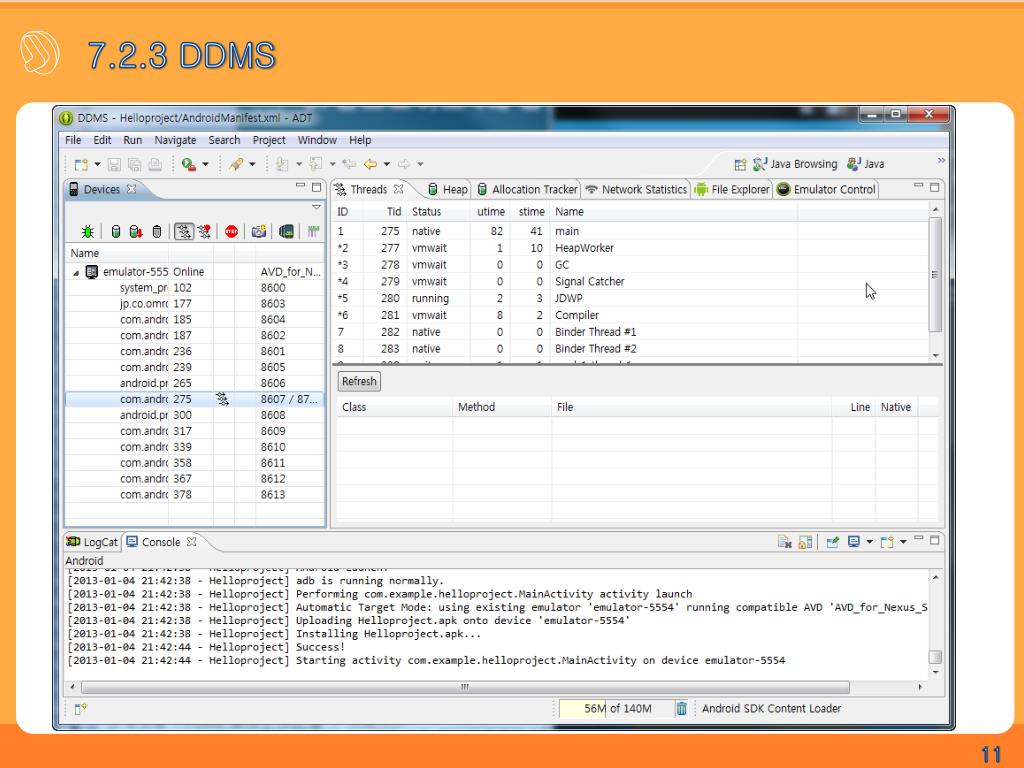Switch to the Allocation Tracker tab
1024x768 pixels.
point(528,189)
